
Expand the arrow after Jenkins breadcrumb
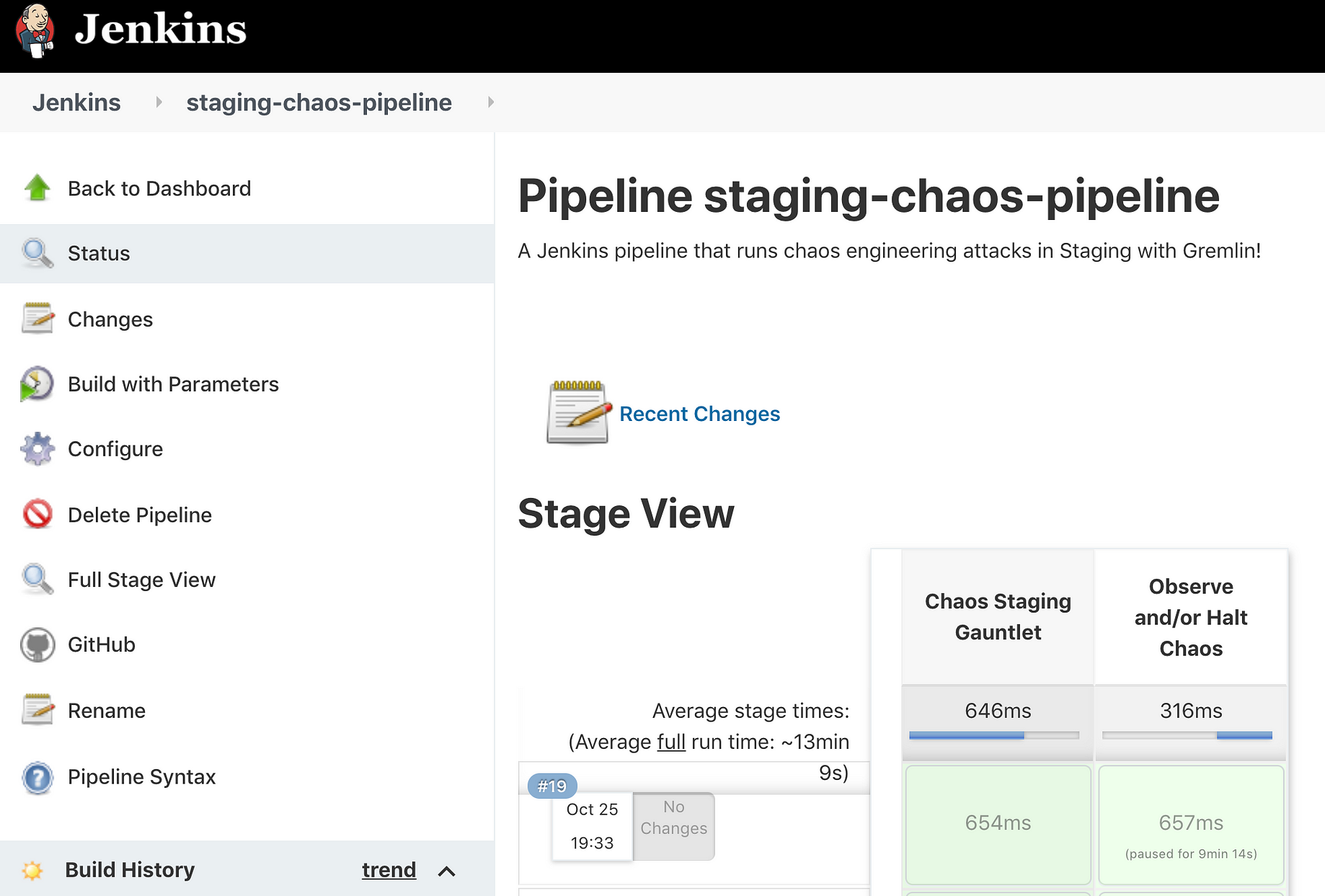159,102
